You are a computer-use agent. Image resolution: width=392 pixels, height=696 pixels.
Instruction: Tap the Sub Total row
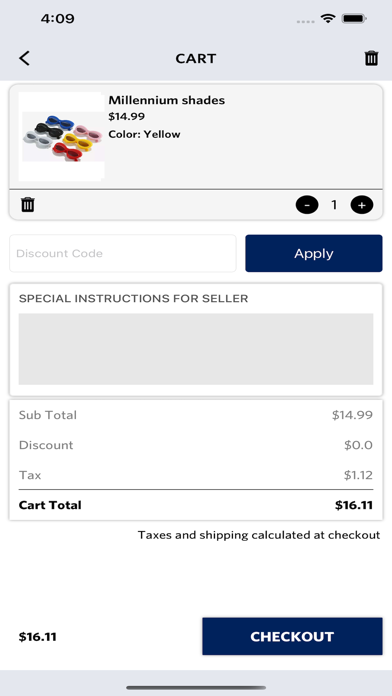(196, 415)
